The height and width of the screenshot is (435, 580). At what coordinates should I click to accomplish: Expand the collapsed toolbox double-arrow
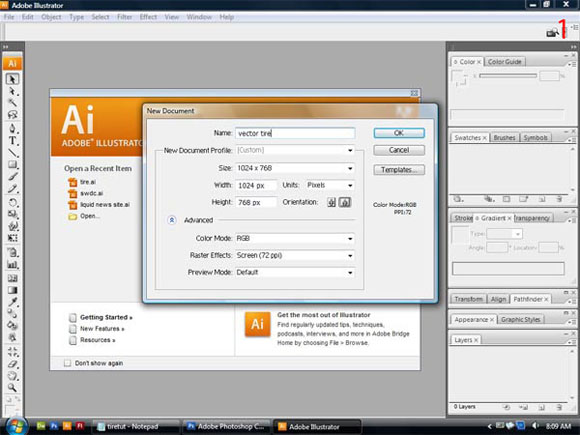click(x=6, y=47)
